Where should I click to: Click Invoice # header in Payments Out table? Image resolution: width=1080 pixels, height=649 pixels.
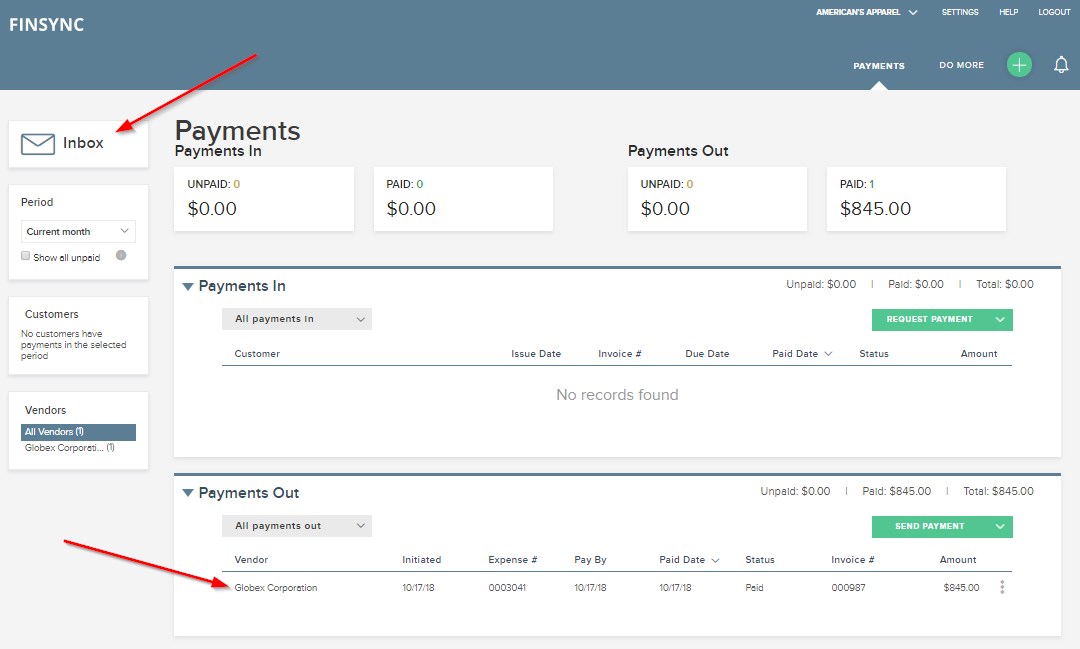point(853,560)
